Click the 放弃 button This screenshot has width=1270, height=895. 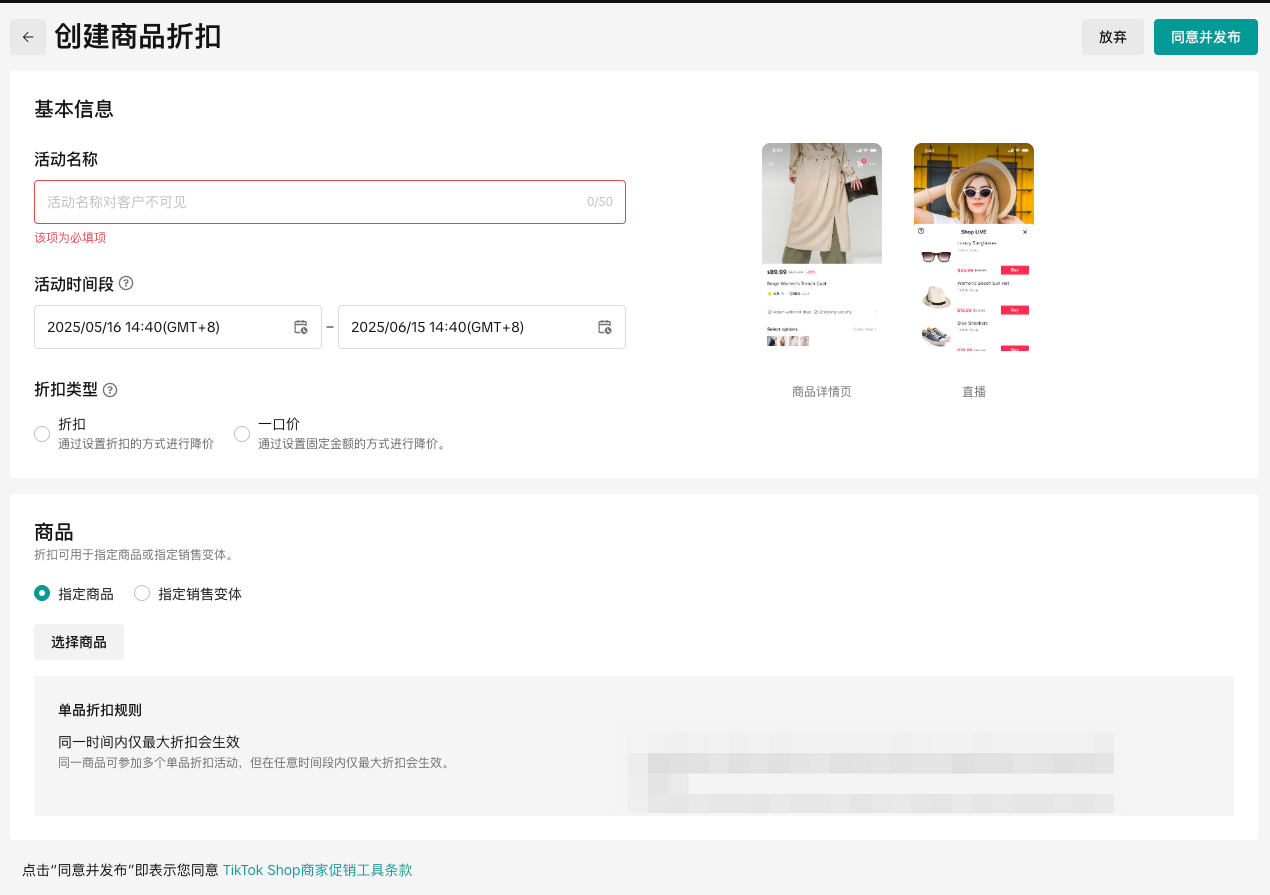tap(1112, 37)
